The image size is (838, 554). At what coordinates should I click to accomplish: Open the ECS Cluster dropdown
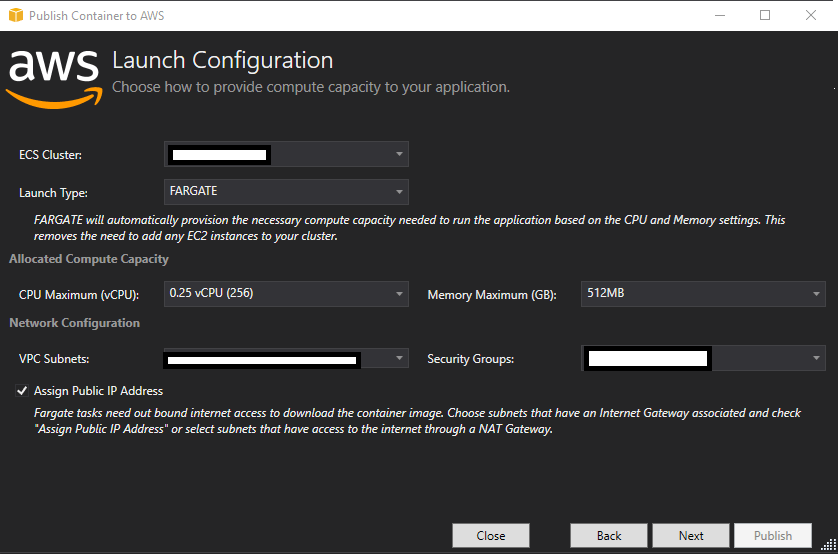click(286, 154)
